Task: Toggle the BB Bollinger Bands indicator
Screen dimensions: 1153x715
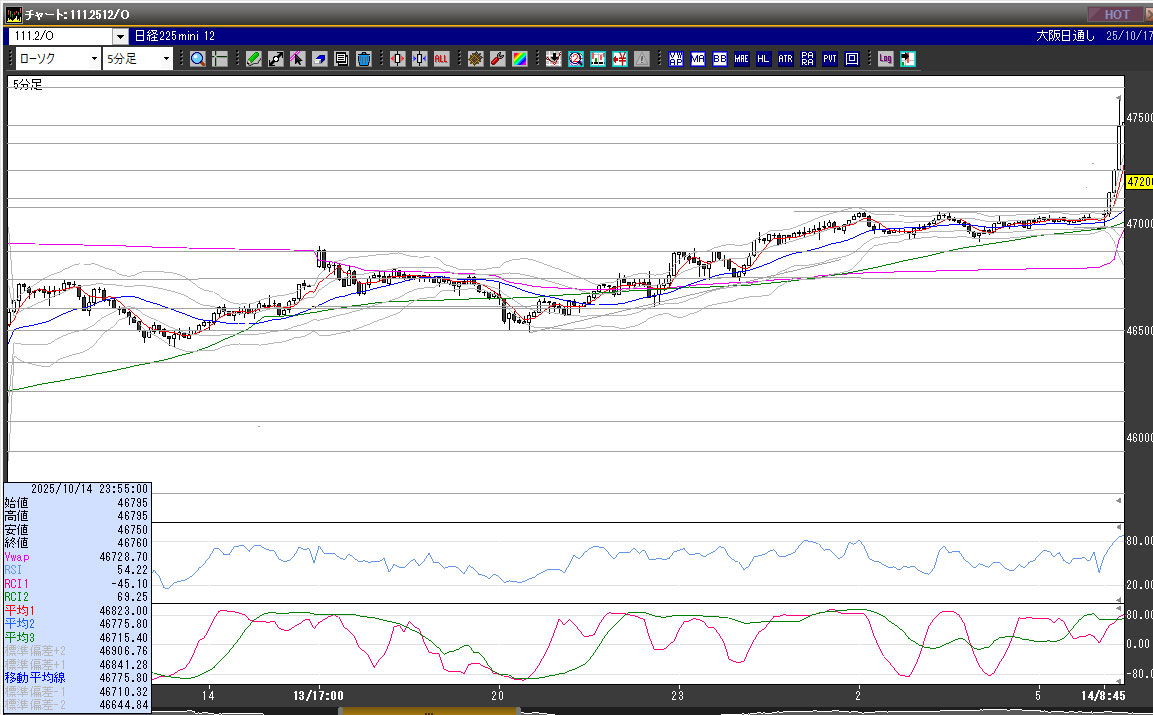Action: (x=719, y=59)
